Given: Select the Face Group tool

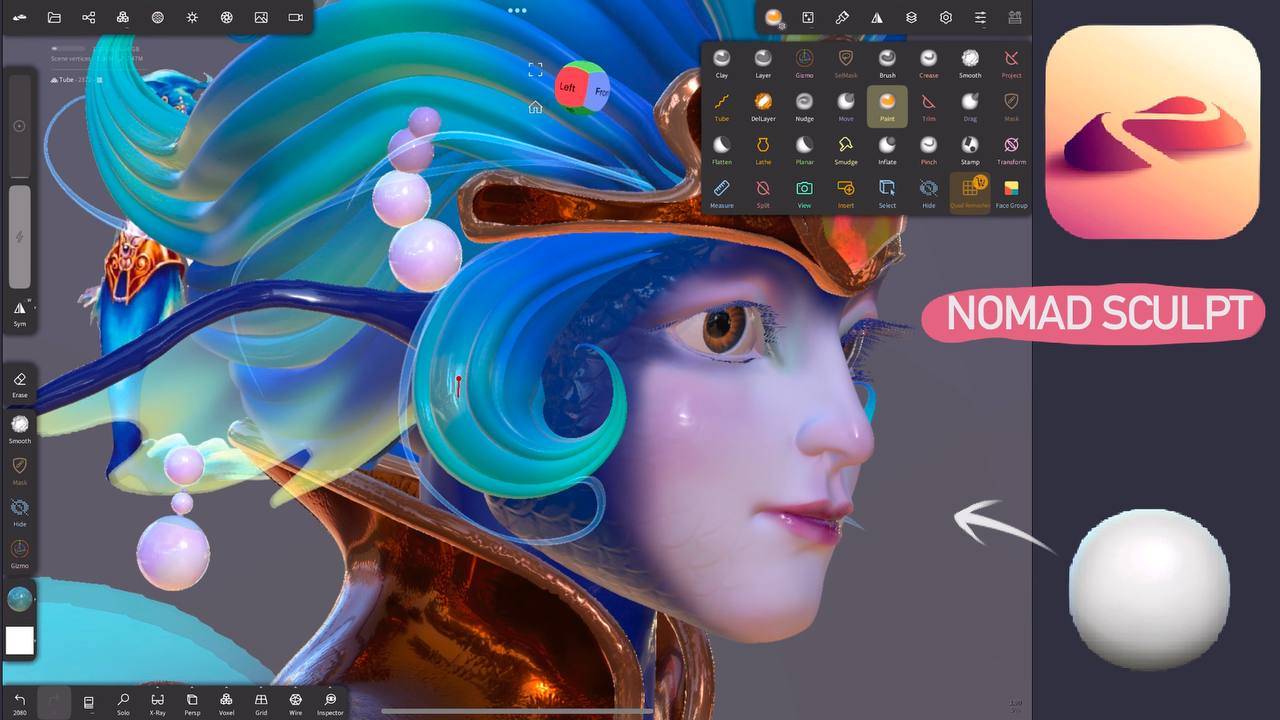Looking at the screenshot, I should coord(1011,193).
